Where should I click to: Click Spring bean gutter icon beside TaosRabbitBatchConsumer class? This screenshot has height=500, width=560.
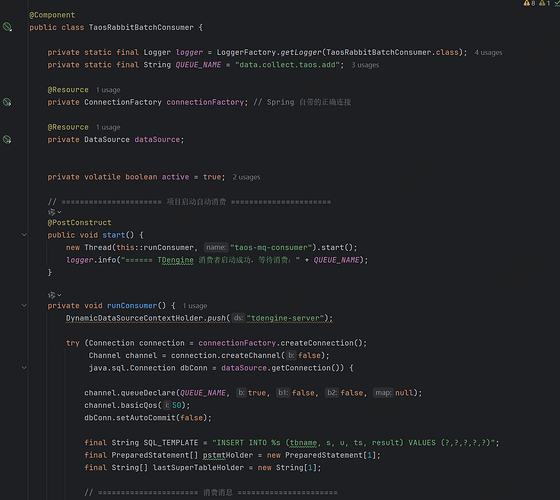(7, 27)
